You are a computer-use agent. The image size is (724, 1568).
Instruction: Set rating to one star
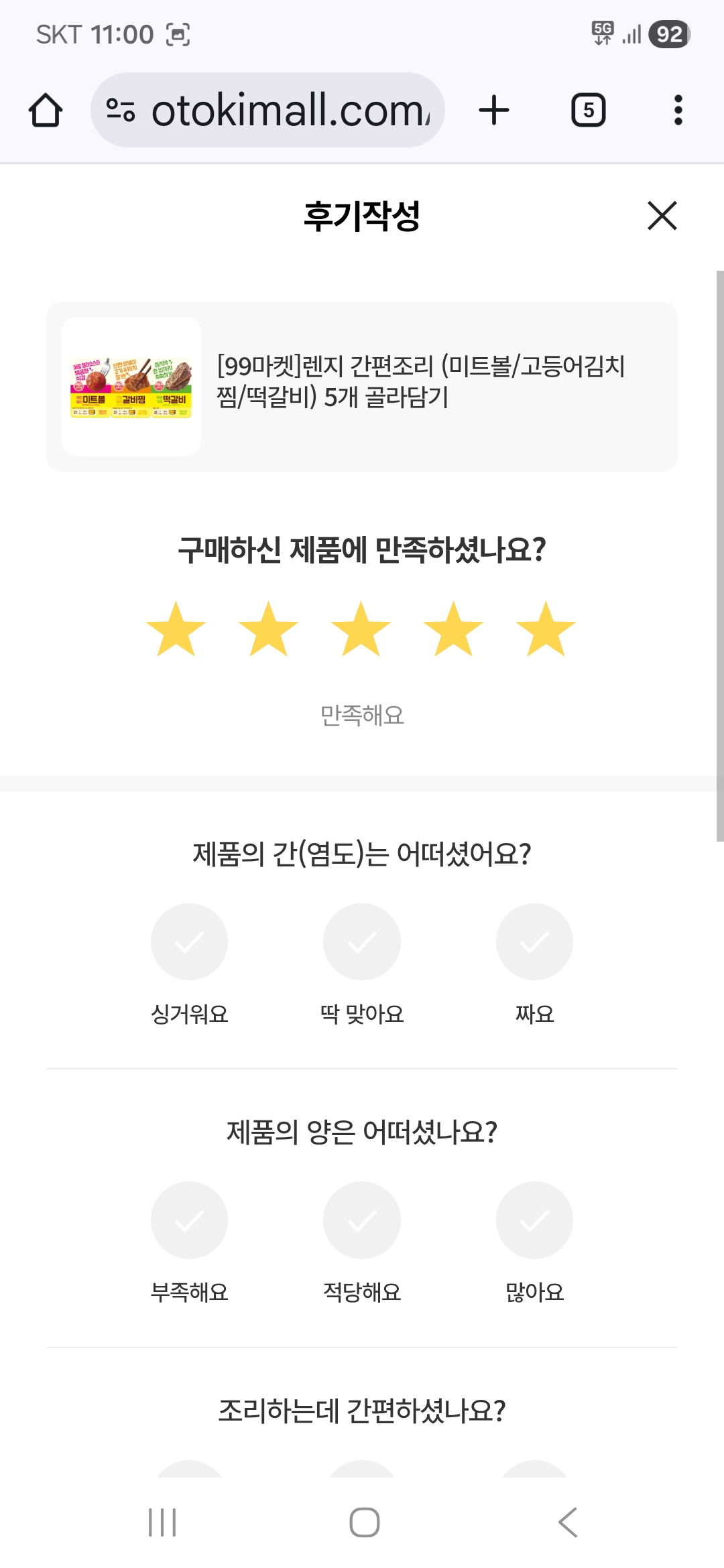pos(176,629)
